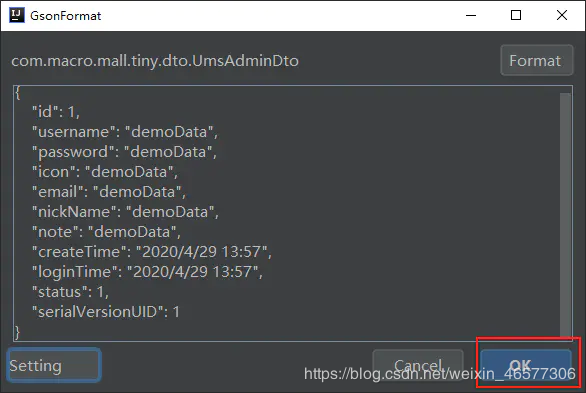The width and height of the screenshot is (586, 393).
Task: Cancel the GsonFormat dialog
Action: 418,365
